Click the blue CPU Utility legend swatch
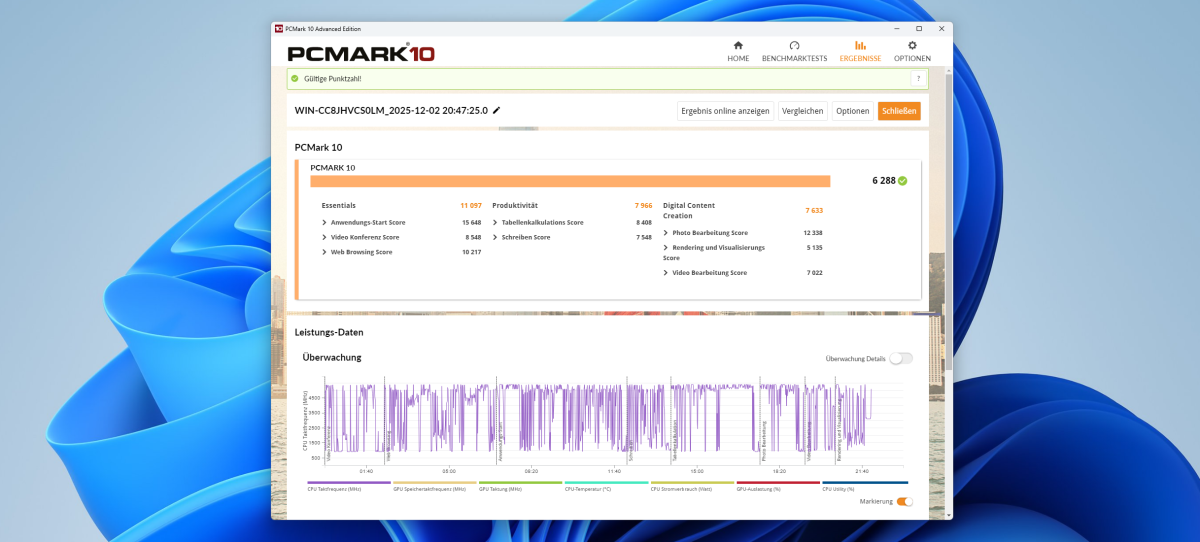The image size is (1200, 542). point(865,483)
